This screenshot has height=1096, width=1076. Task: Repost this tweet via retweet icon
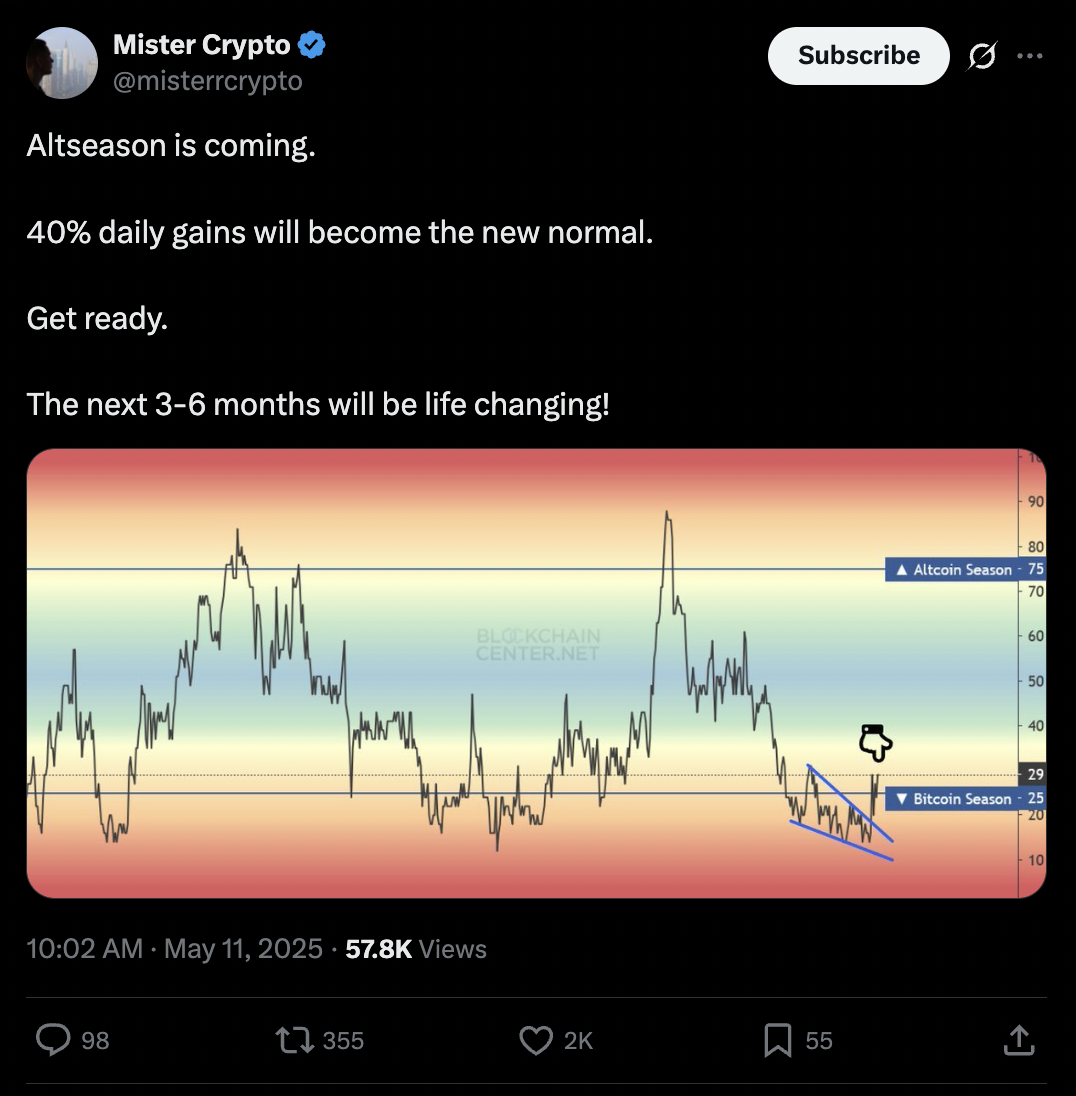(x=295, y=1040)
